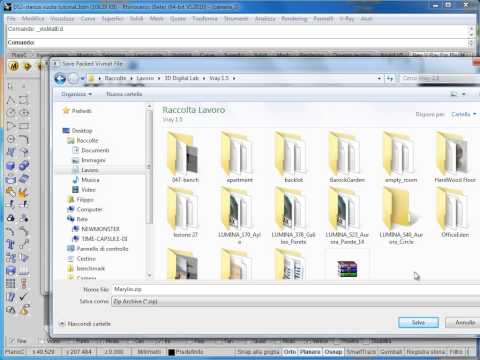Viewport: 480px width, 360px height.
Task: Select the Polyline tool in Rhino toolbar
Action: (x=11, y=100)
